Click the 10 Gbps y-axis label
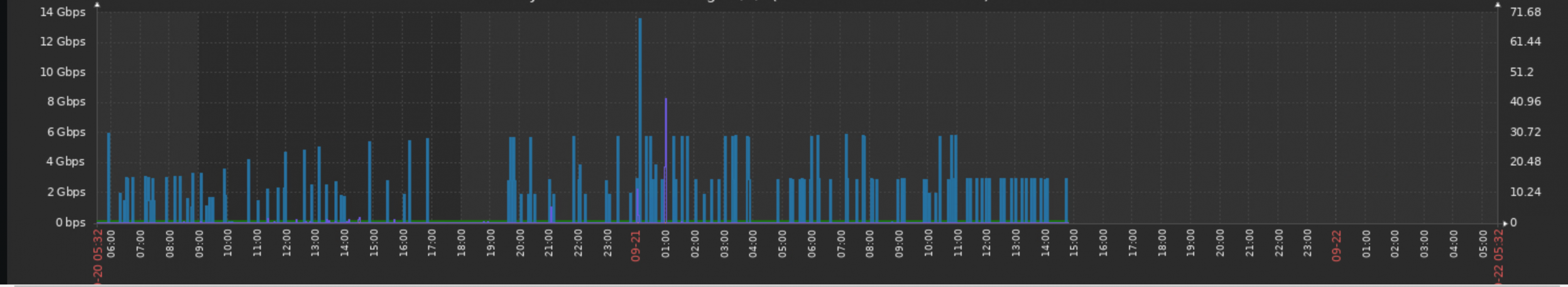Image resolution: width=1568 pixels, height=287 pixels. pyautogui.click(x=63, y=72)
